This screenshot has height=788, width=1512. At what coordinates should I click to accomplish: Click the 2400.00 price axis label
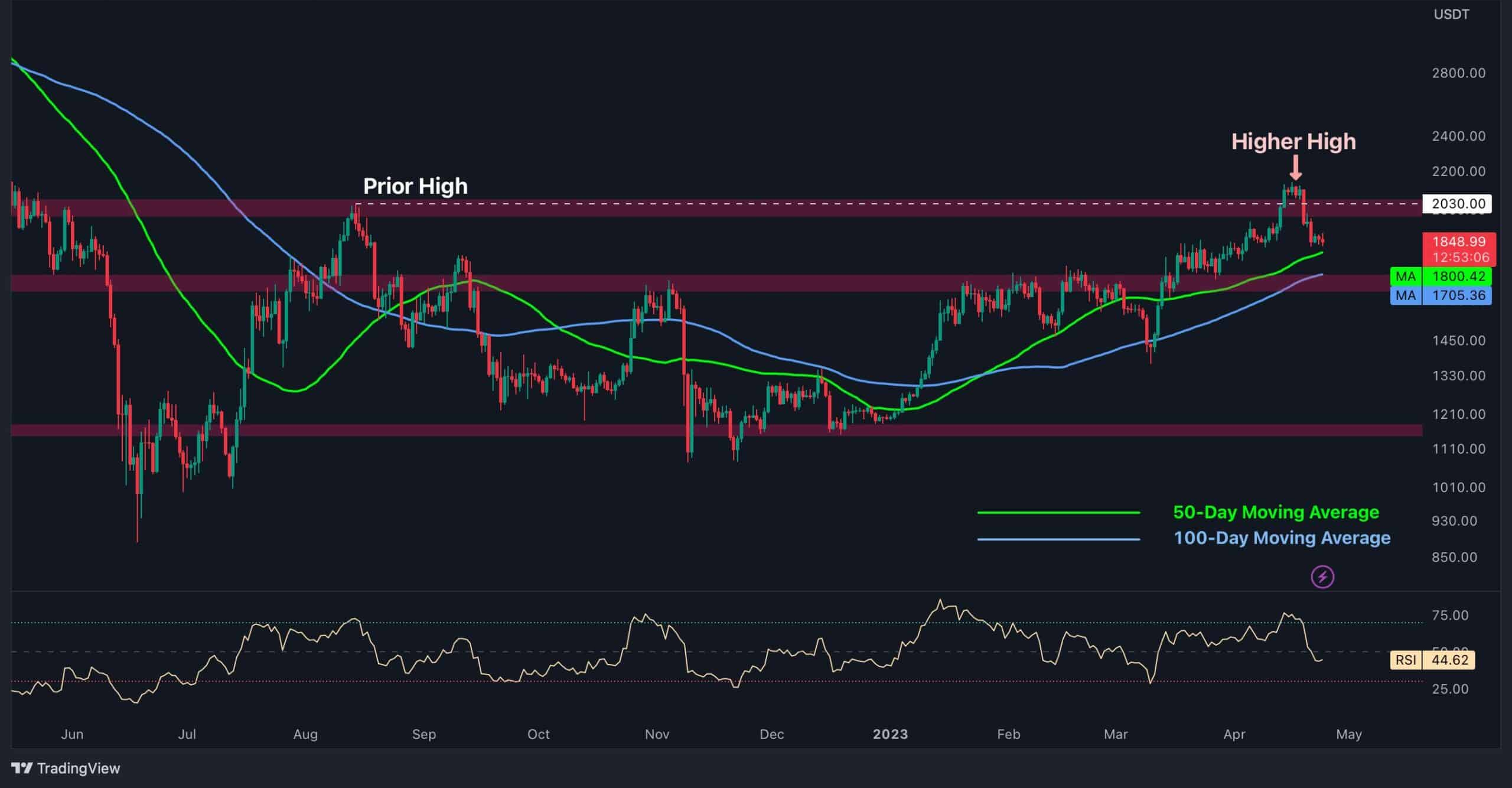(1458, 136)
